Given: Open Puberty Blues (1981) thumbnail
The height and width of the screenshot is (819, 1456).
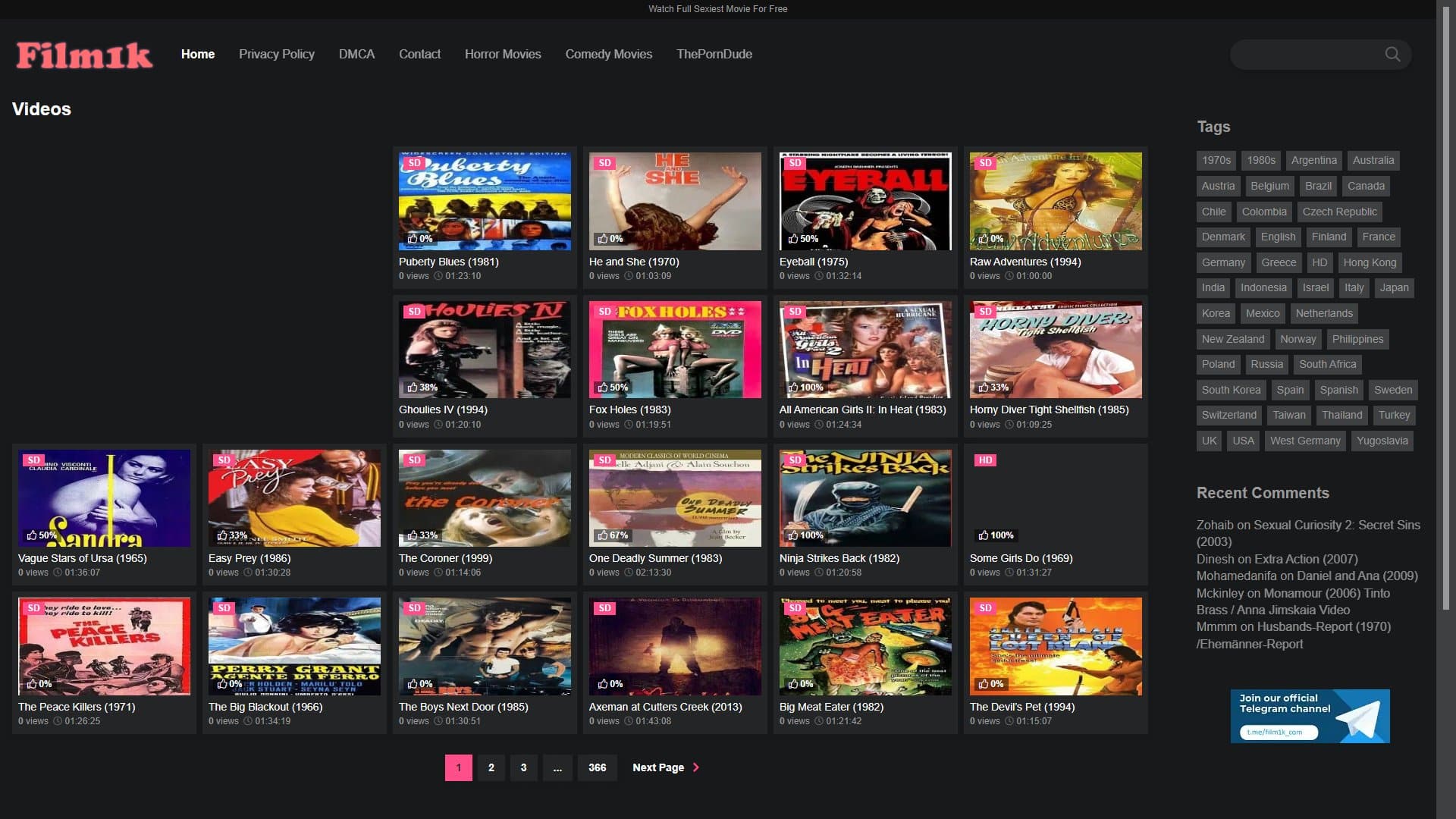Looking at the screenshot, I should point(485,201).
